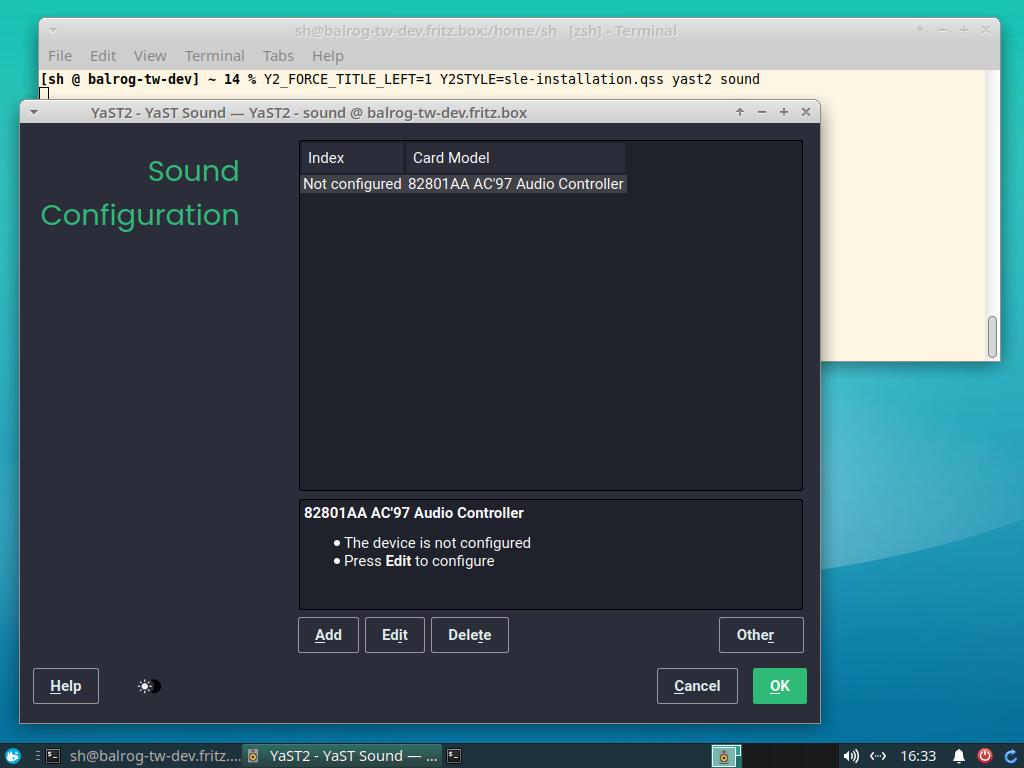Open the notifications bell icon
The width and height of the screenshot is (1024, 768).
958,756
